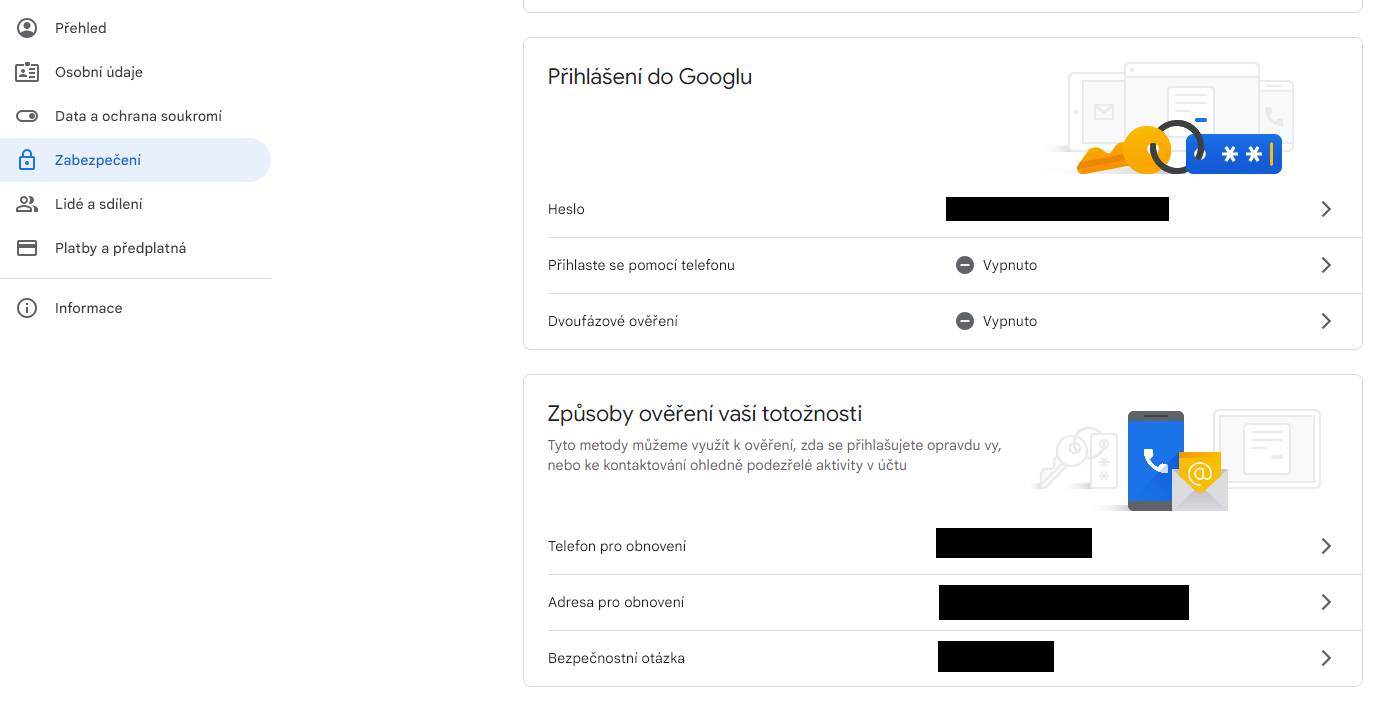
Task: Click the Vypnuto status icon for Dvoufázové ověření
Action: coord(965,321)
